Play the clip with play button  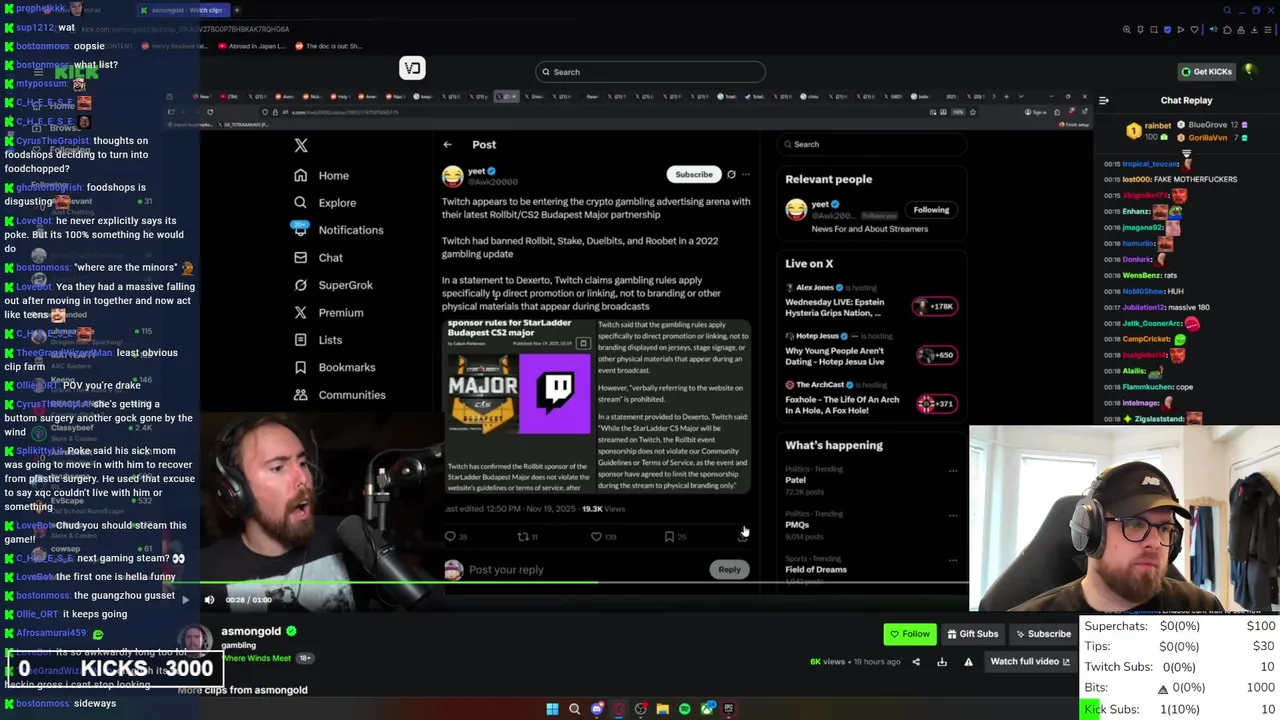click(185, 600)
